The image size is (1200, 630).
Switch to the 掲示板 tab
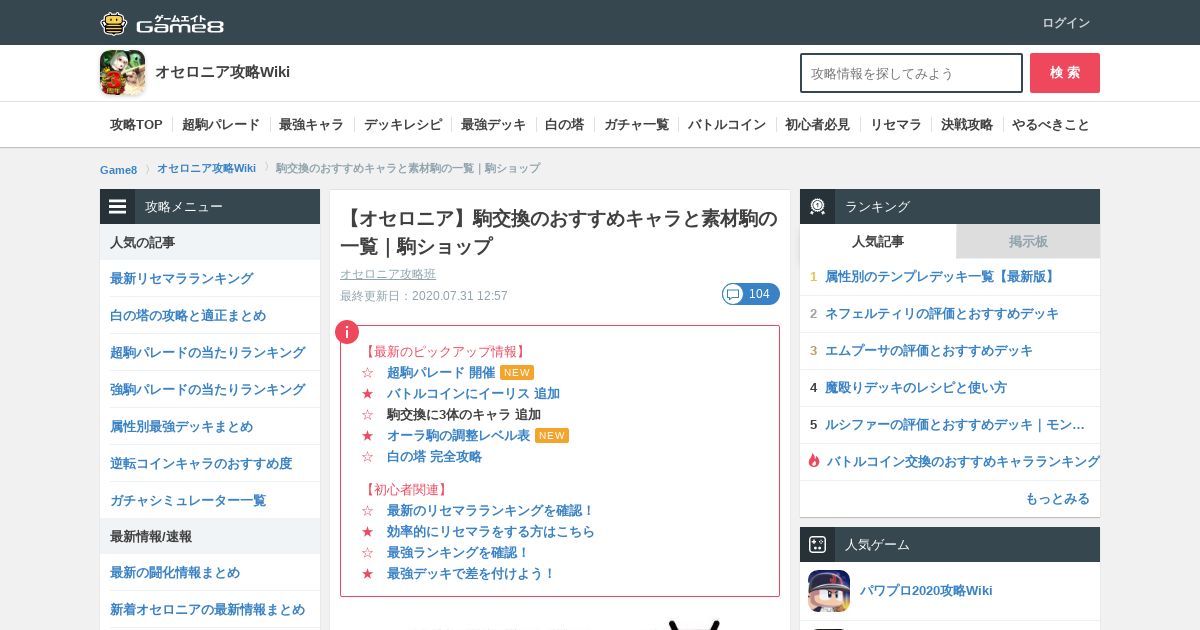[x=1028, y=241]
